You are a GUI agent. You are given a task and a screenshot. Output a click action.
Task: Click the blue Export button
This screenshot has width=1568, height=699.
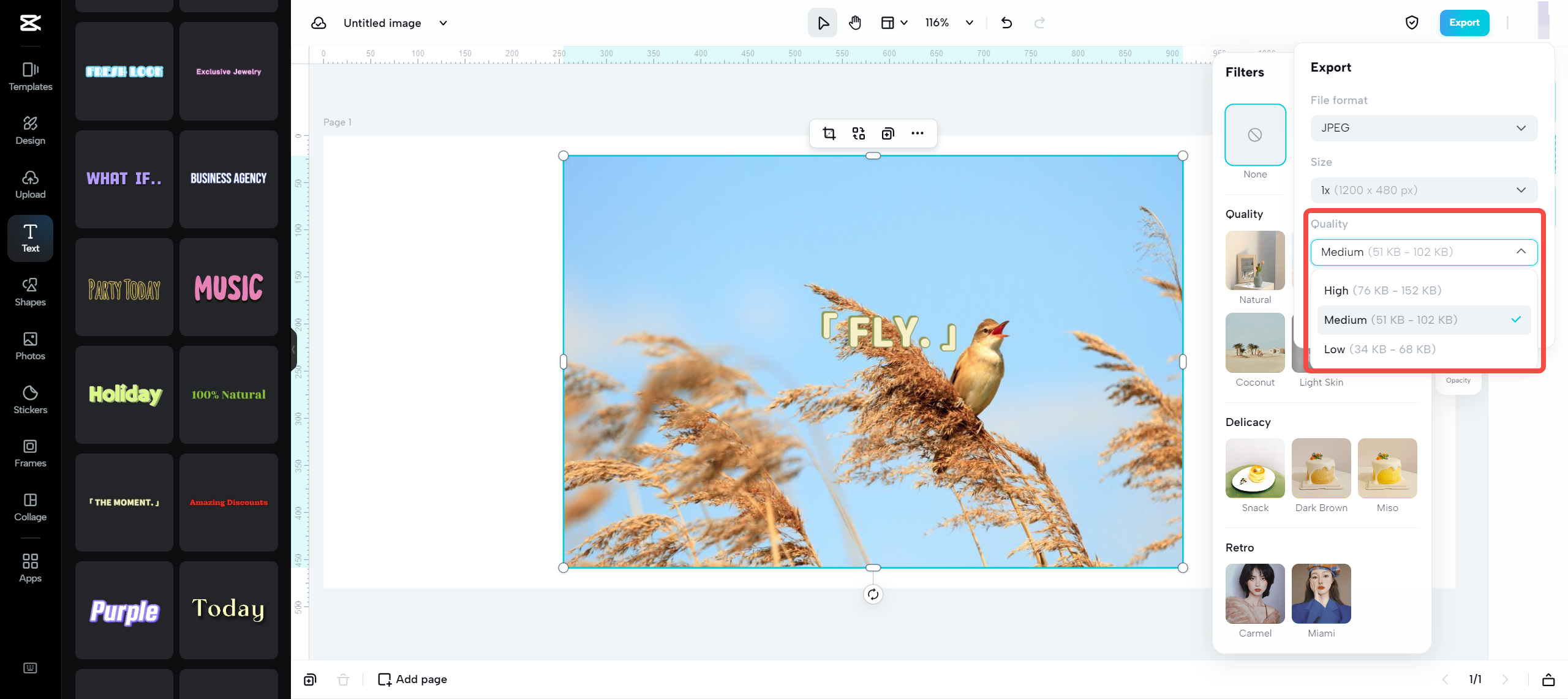point(1464,23)
